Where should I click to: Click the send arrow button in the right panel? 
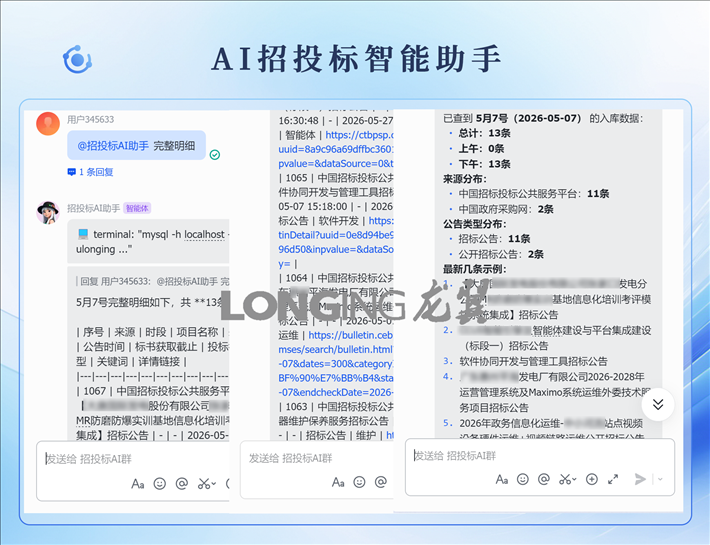pos(640,479)
